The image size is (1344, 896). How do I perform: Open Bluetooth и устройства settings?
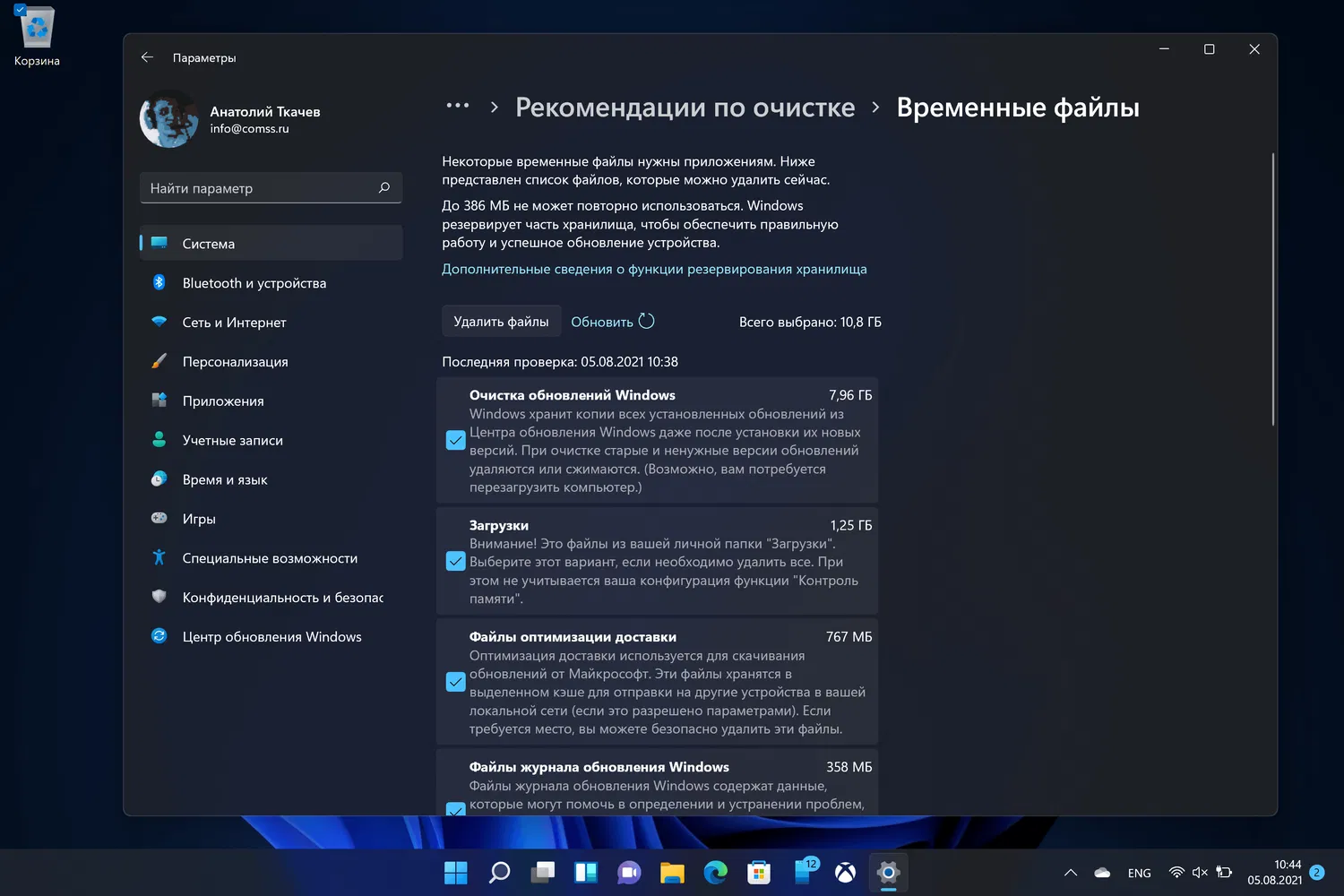pyautogui.click(x=271, y=282)
